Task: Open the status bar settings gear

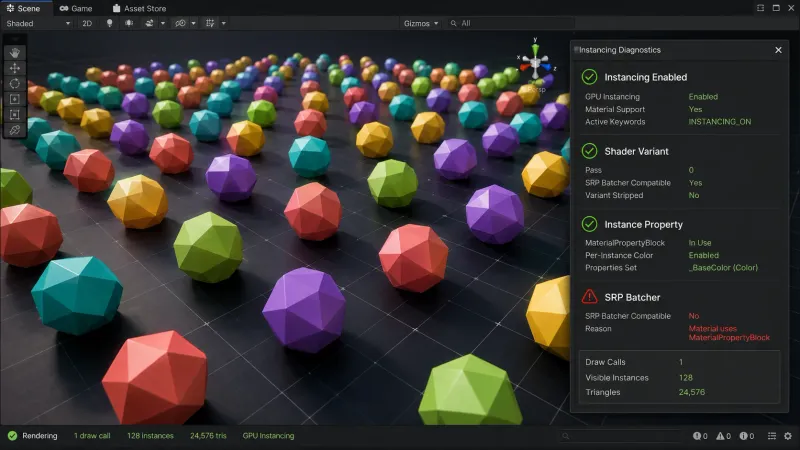Action: click(788, 436)
